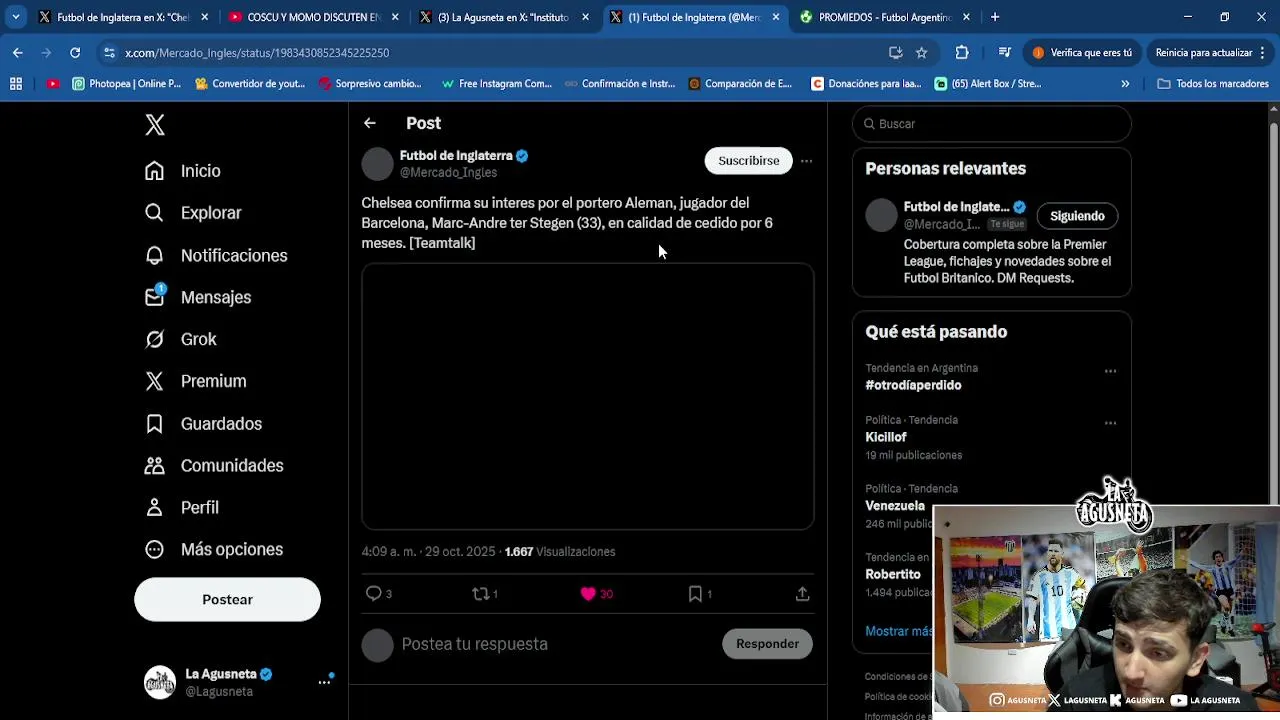The image size is (1280, 720).
Task: Open Futbol de Inglate... in Personas relevantes
Action: pos(956,207)
